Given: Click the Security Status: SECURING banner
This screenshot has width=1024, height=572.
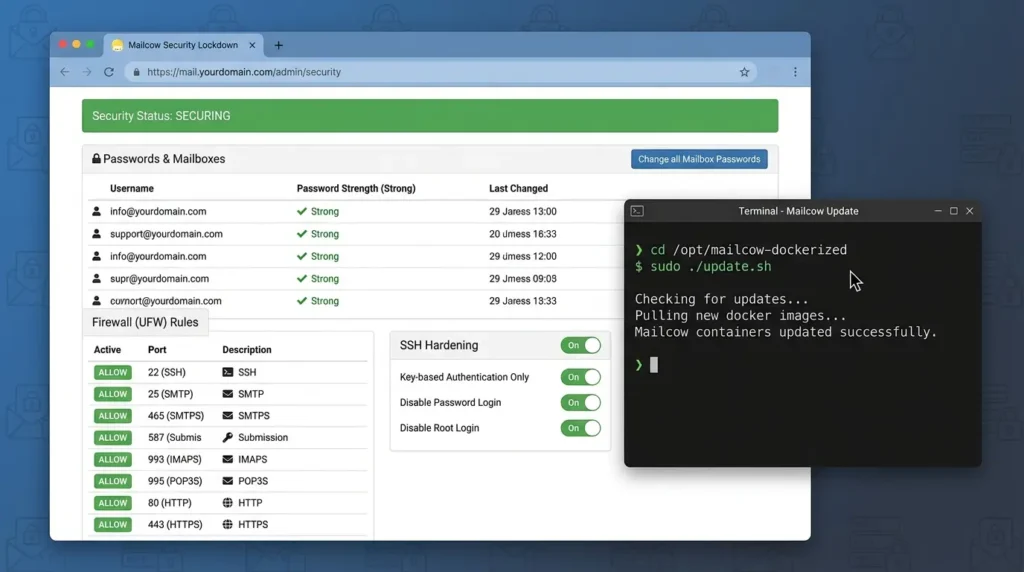Looking at the screenshot, I should 430,116.
